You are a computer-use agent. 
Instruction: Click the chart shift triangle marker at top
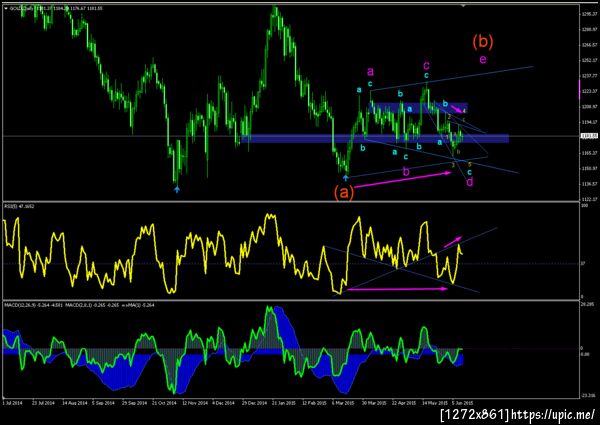click(463, 6)
